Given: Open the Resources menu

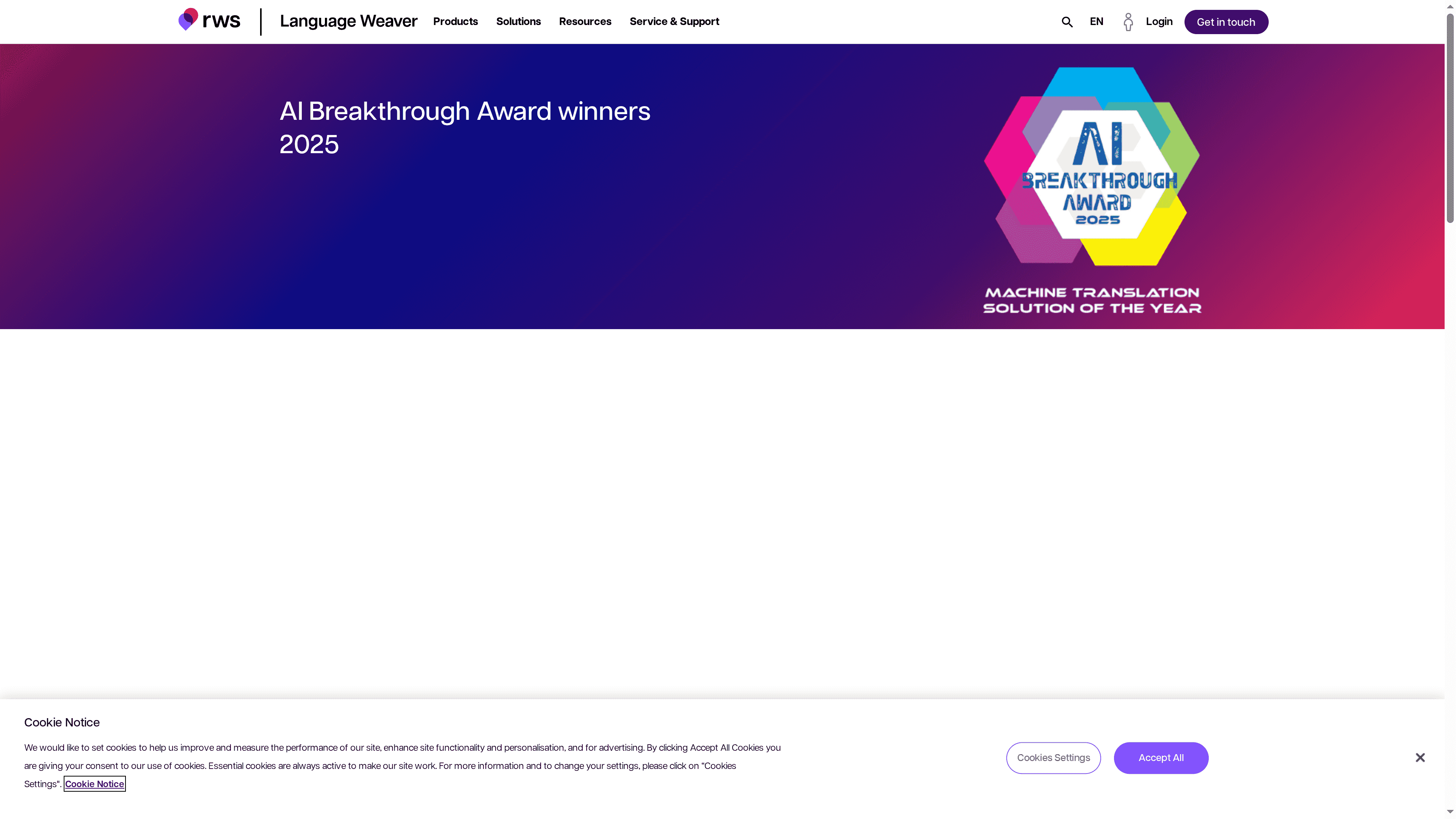Looking at the screenshot, I should click(585, 22).
